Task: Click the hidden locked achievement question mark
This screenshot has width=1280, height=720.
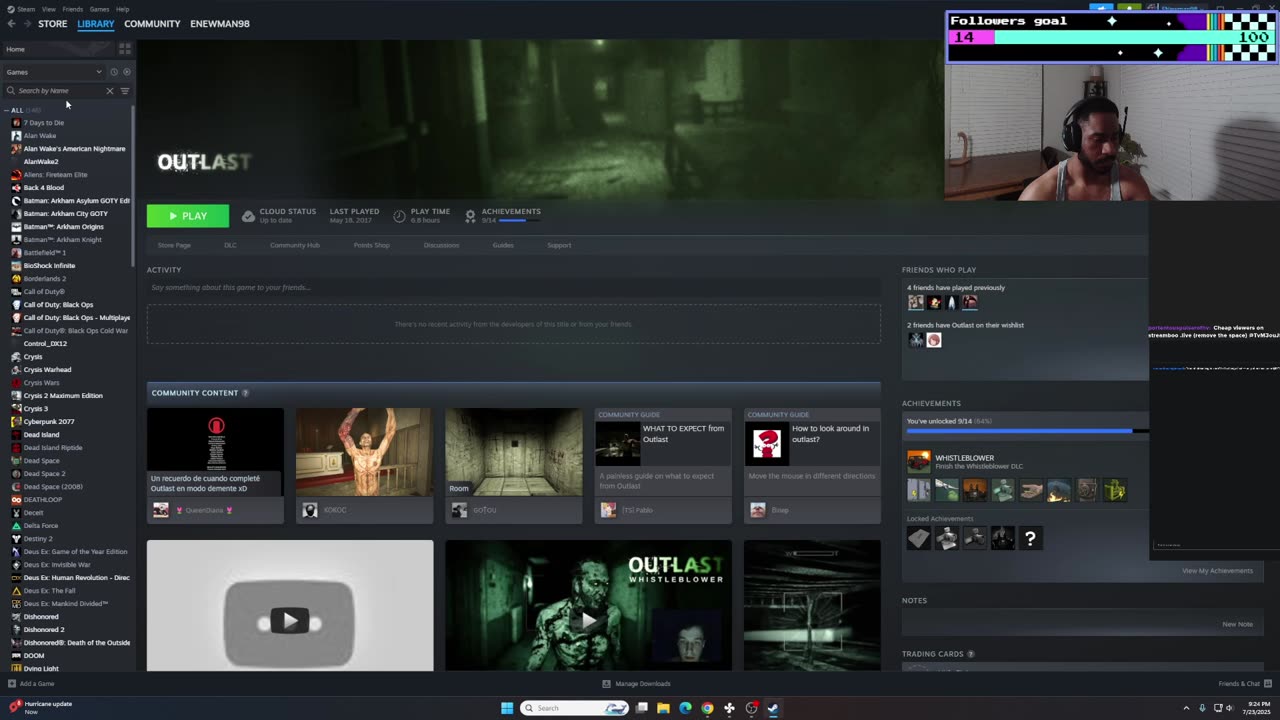Action: pyautogui.click(x=1030, y=539)
